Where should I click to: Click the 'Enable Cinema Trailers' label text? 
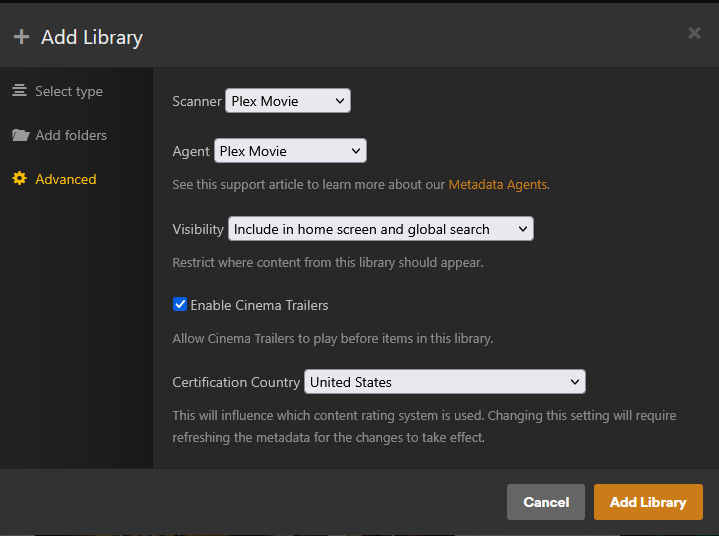point(259,305)
